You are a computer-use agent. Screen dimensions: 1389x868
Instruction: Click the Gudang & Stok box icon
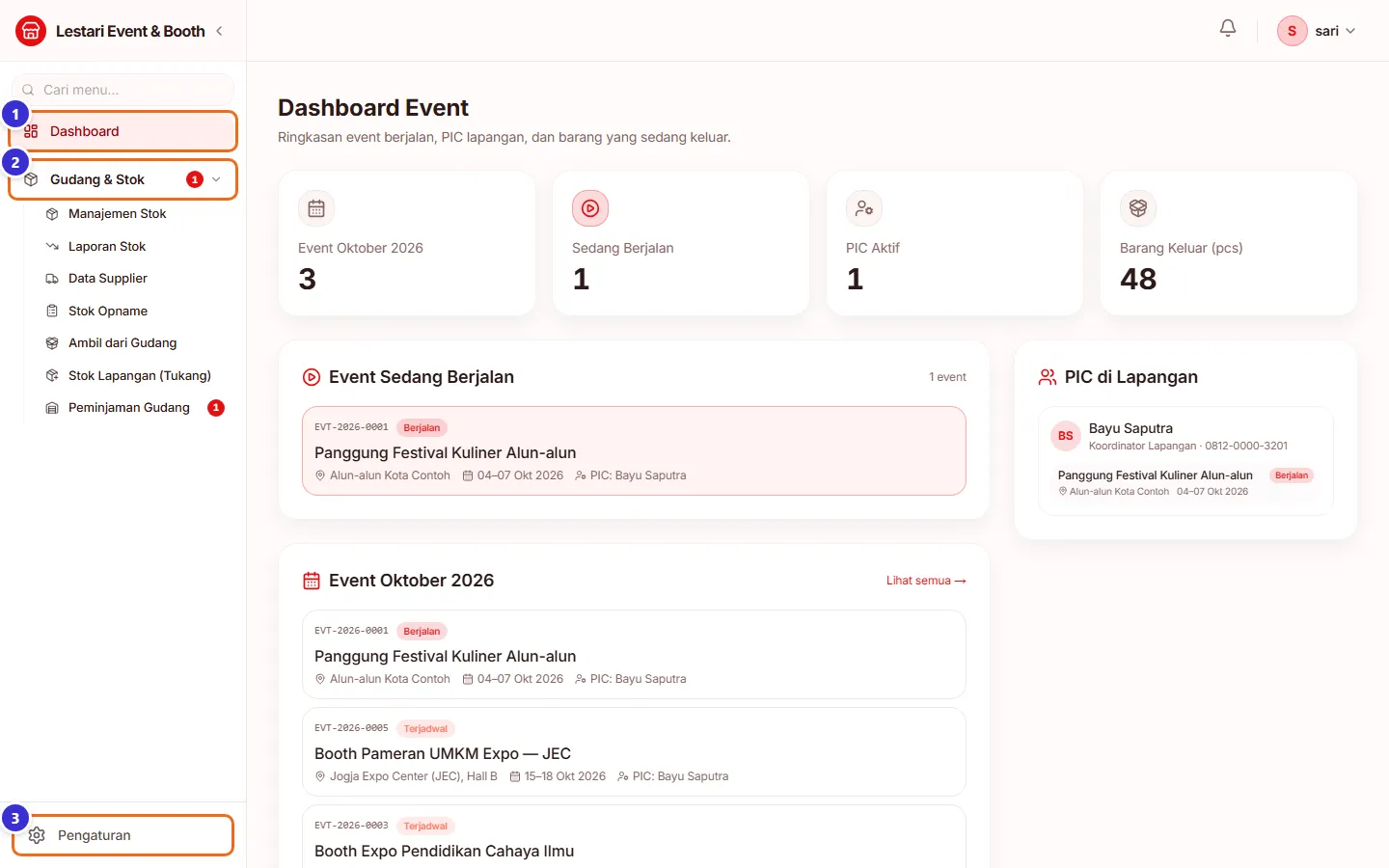(31, 179)
